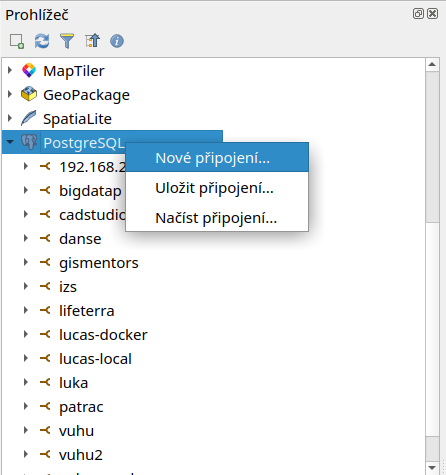Click the connection icon beside lucas-docker

[x=45, y=334]
